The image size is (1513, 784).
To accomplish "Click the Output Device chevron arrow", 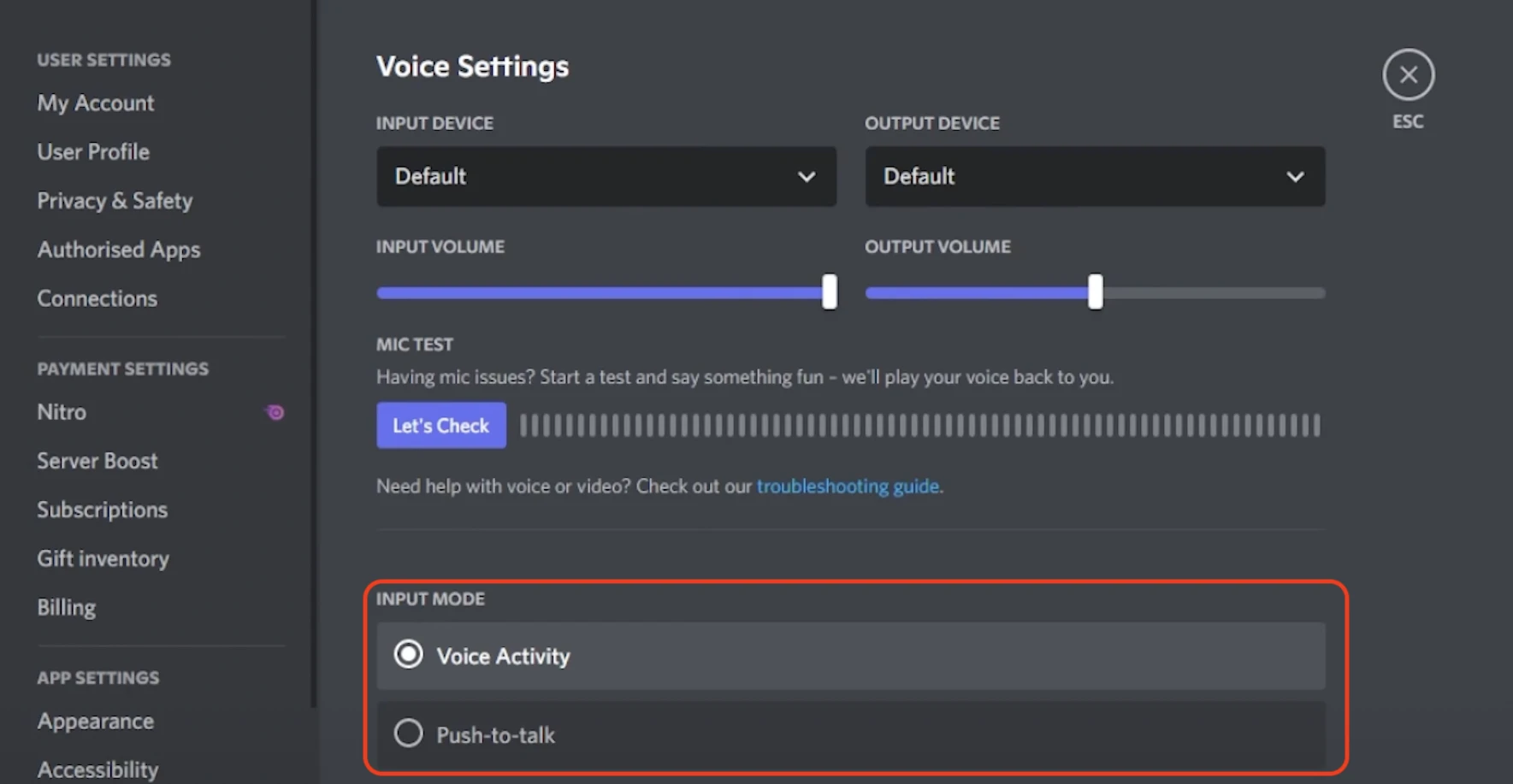I will [x=1295, y=177].
